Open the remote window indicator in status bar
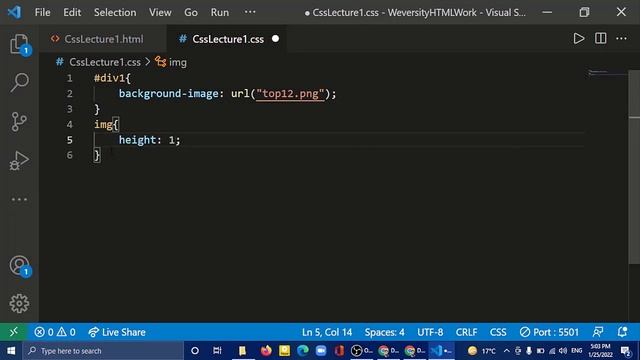The image size is (640, 360). pyautogui.click(x=13, y=332)
